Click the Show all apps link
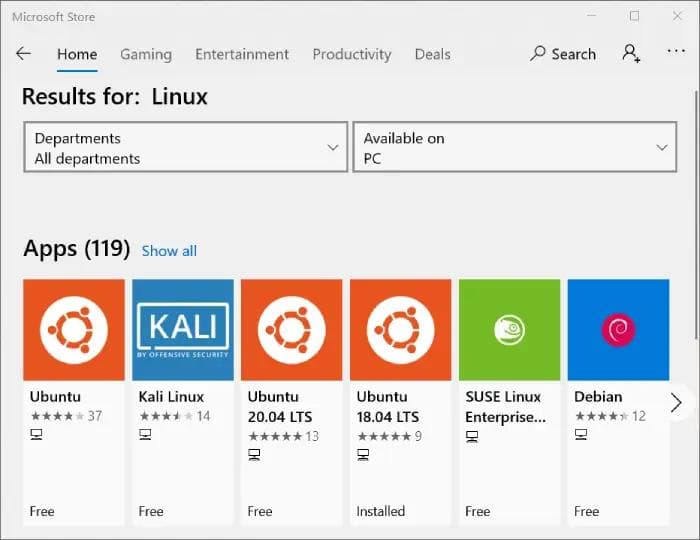Screen dimensions: 700x540 tap(169, 251)
